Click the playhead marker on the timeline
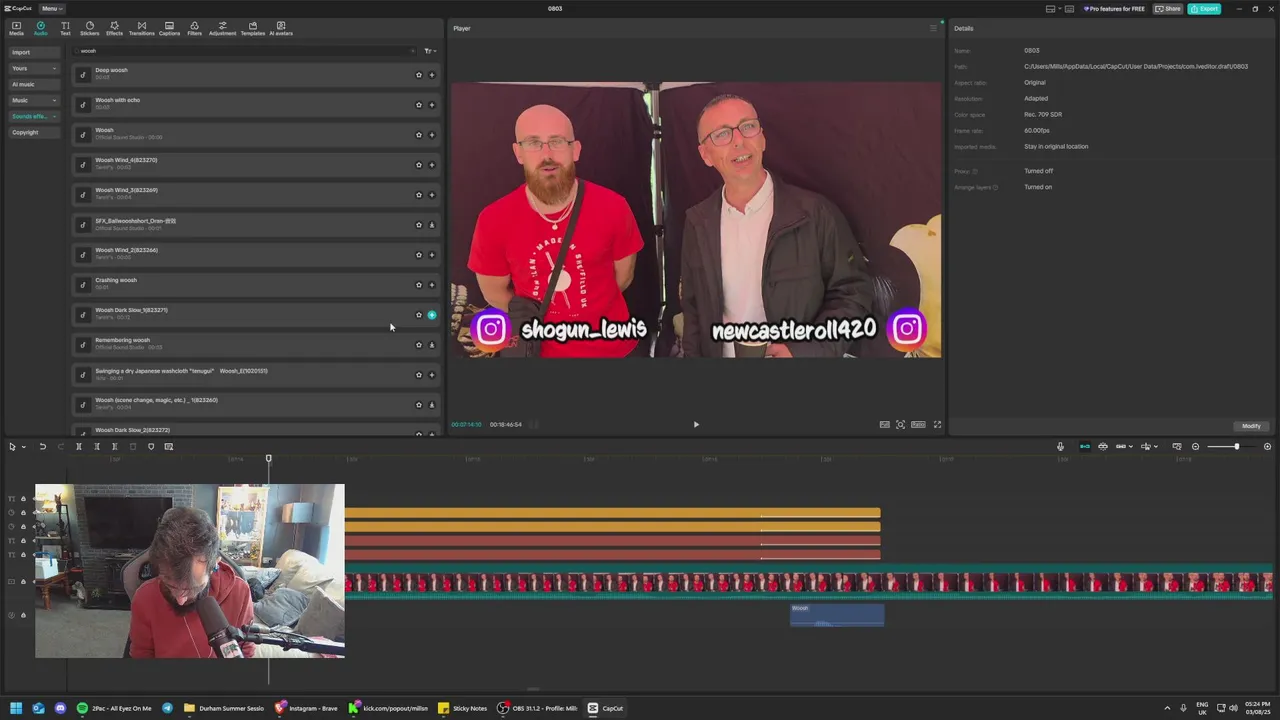1280x720 pixels. (x=268, y=459)
